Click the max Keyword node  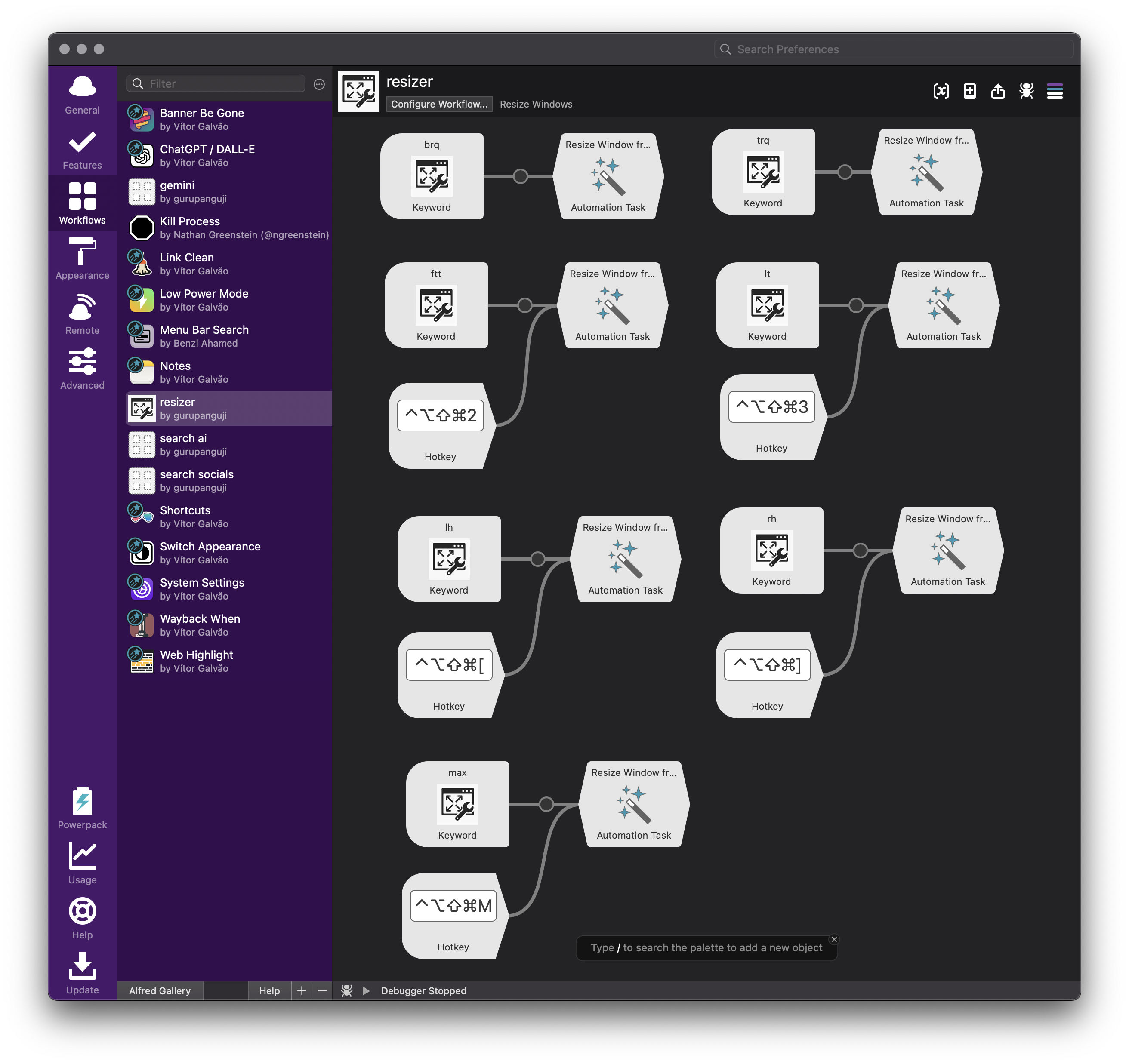[x=457, y=804]
